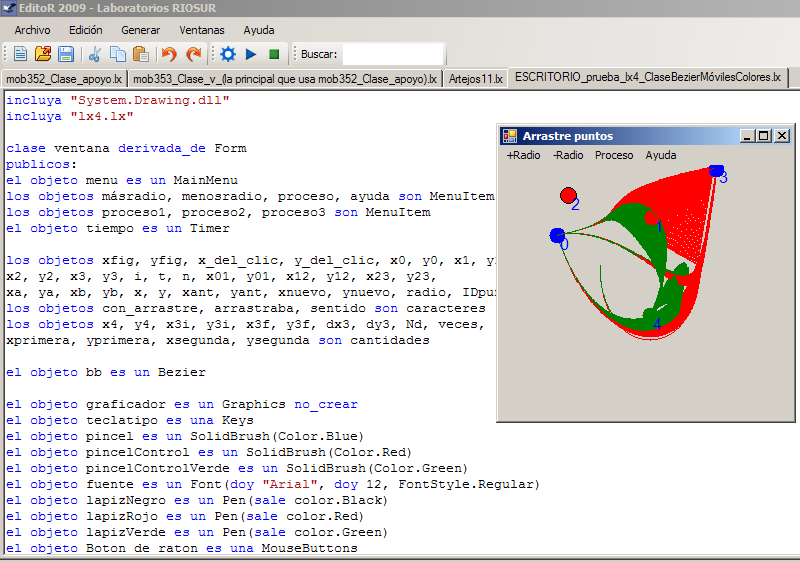Open the Archivo menu
Screen dimensions: 800x562
tap(32, 30)
